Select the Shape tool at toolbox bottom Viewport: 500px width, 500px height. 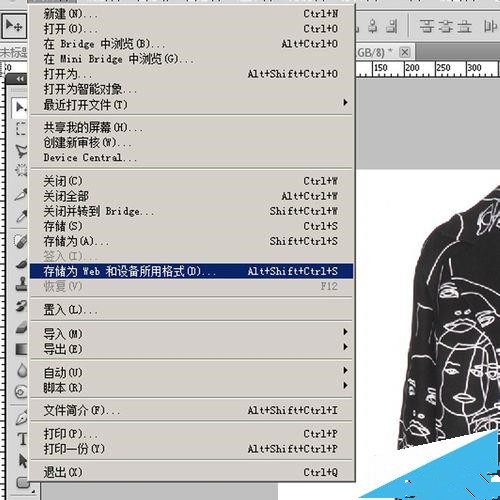tap(22, 482)
